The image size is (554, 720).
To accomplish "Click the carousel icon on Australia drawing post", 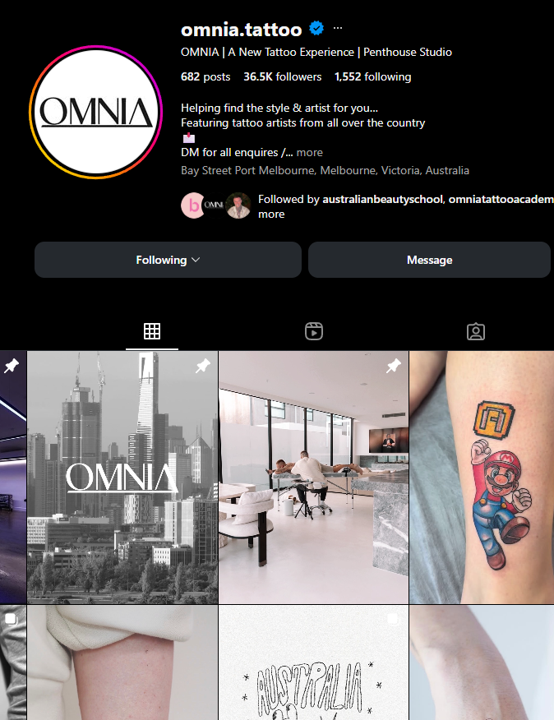I will (393, 619).
